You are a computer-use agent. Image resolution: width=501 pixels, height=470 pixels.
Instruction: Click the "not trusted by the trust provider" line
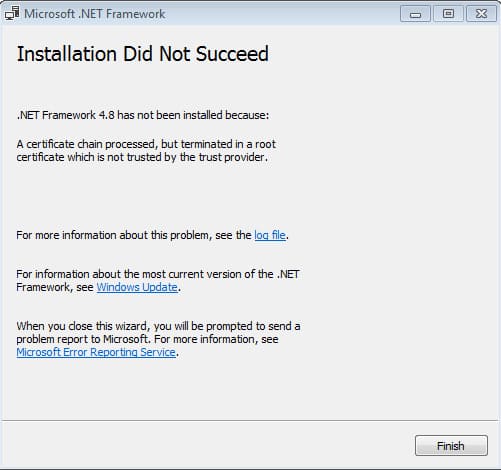pos(142,157)
